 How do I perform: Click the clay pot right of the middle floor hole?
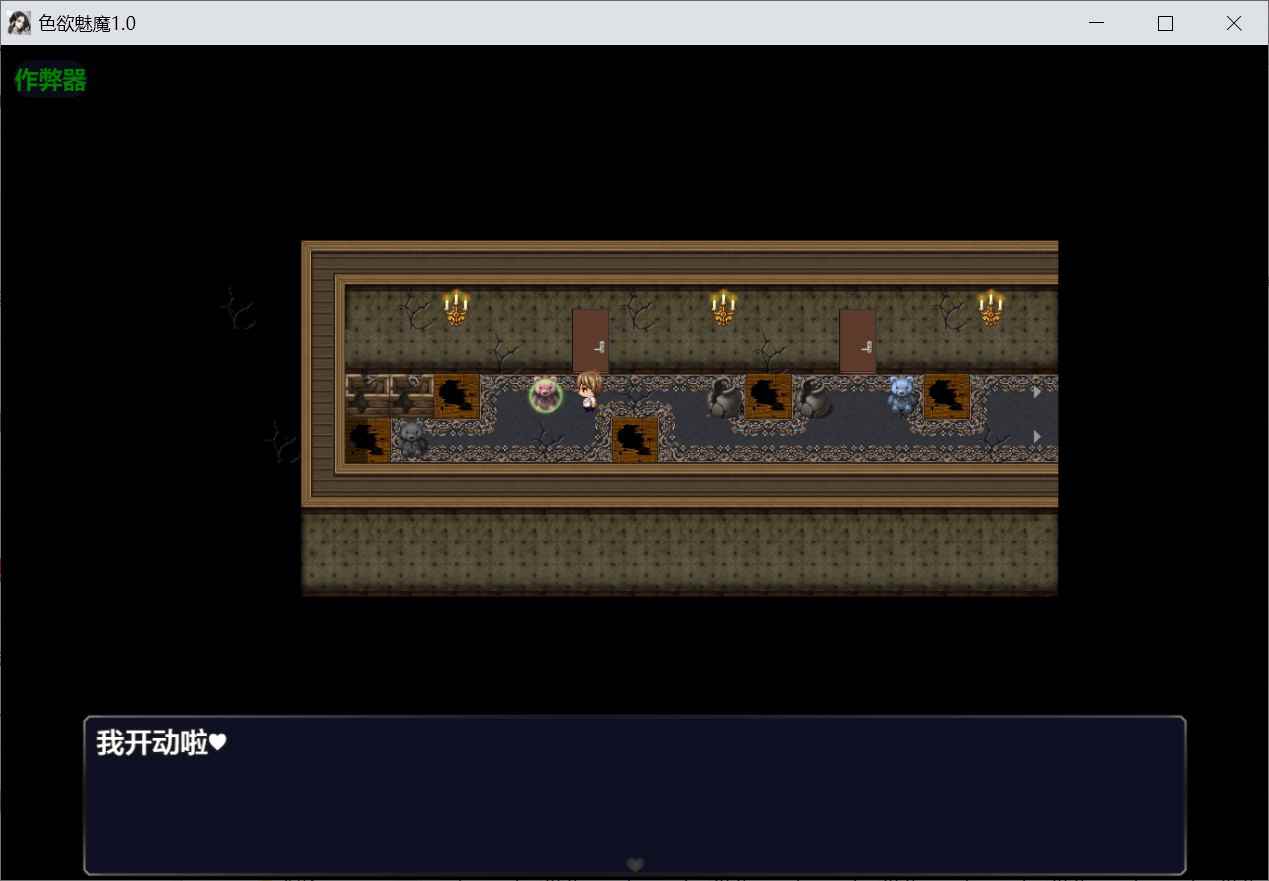pyautogui.click(x=813, y=398)
